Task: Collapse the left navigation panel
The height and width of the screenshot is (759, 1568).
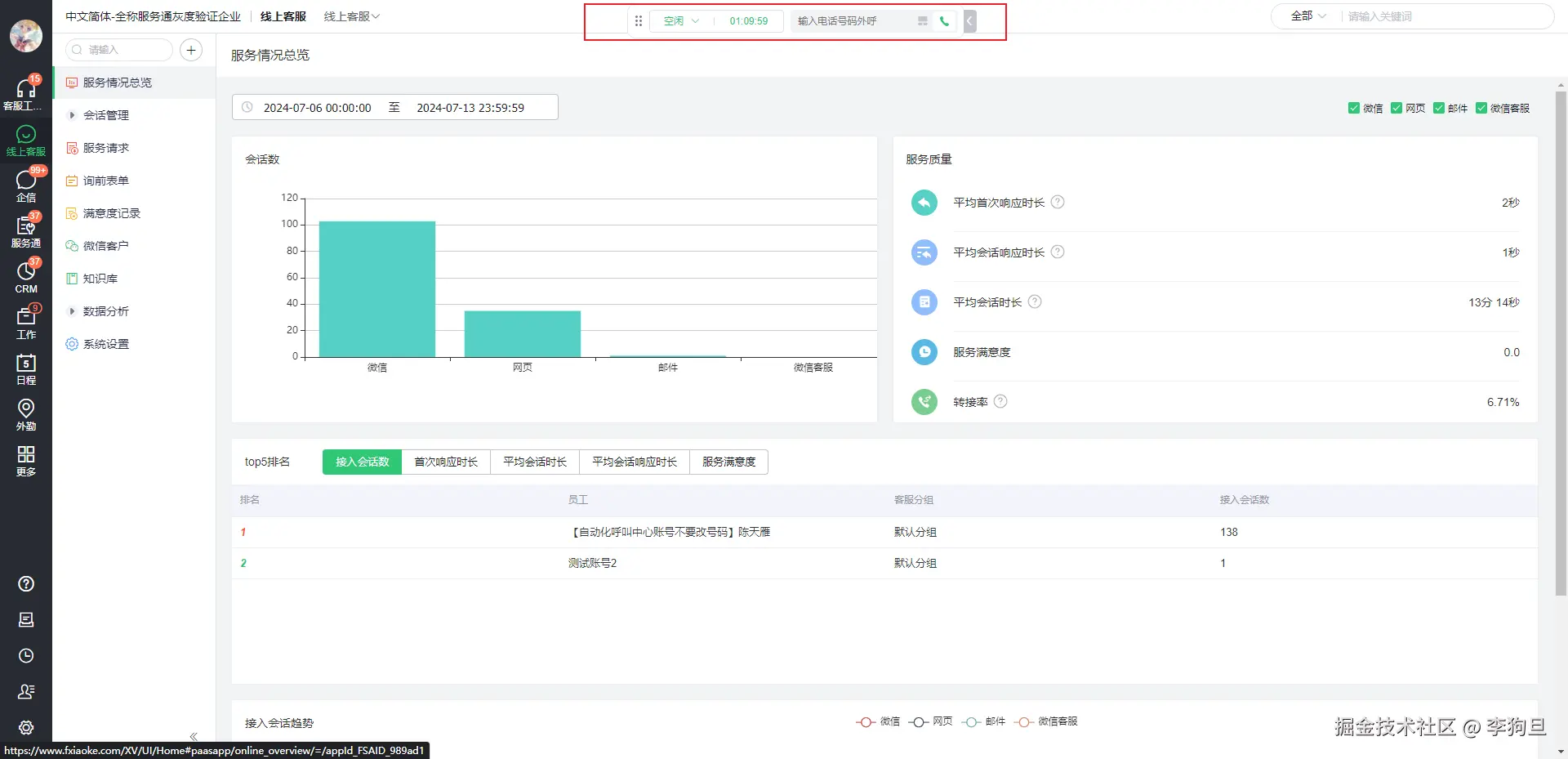Action: [x=194, y=736]
